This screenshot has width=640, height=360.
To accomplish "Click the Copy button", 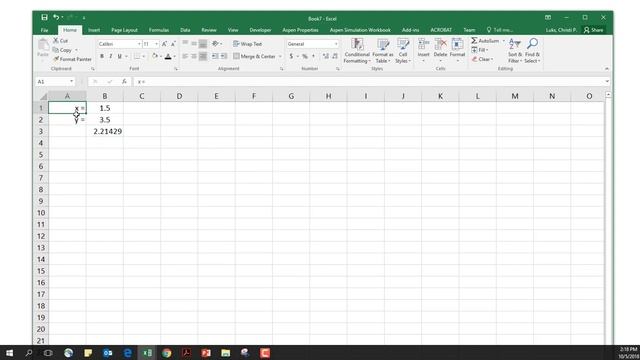I will coord(62,50).
